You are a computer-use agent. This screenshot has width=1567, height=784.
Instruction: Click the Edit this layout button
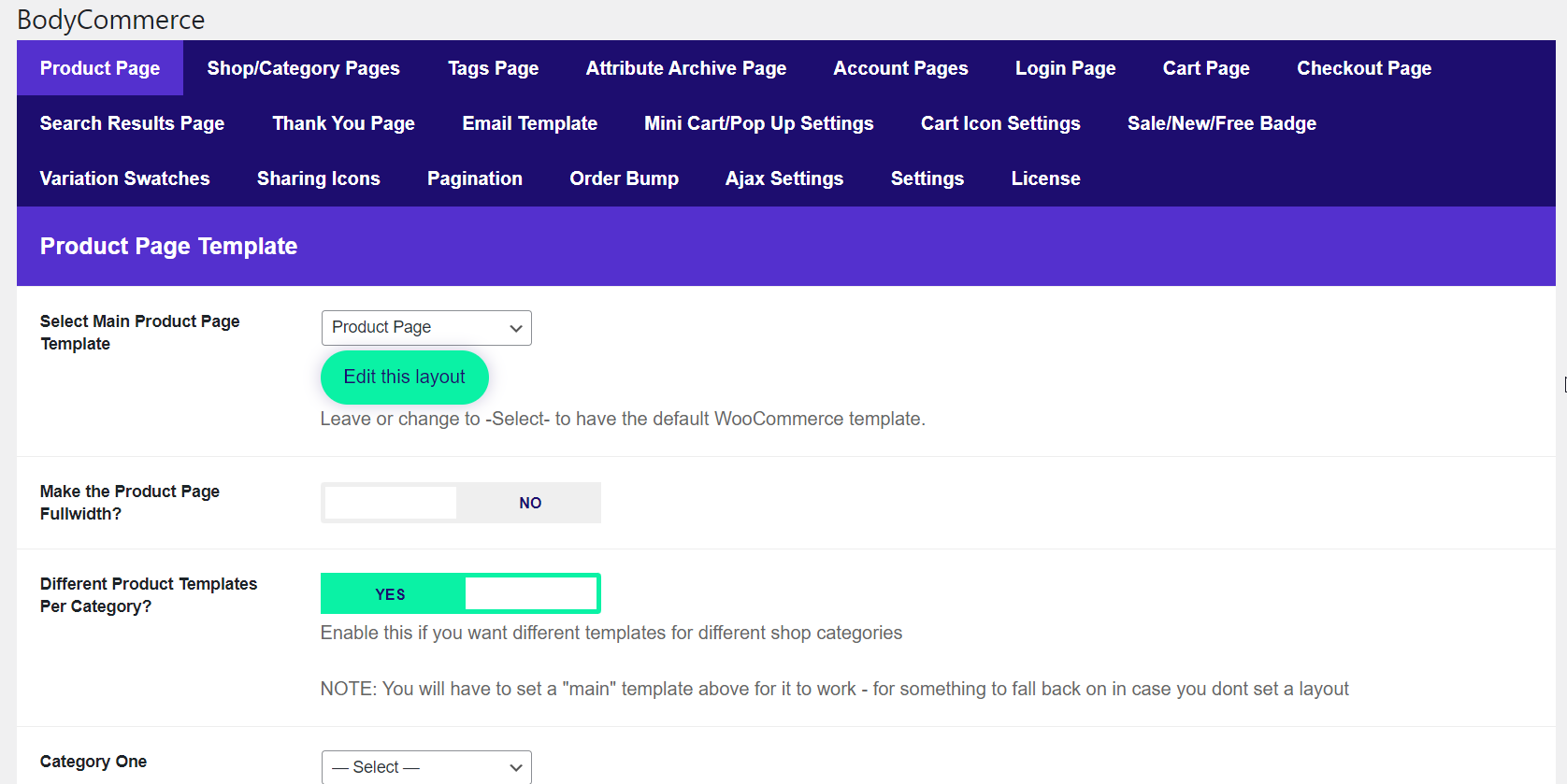coord(404,378)
